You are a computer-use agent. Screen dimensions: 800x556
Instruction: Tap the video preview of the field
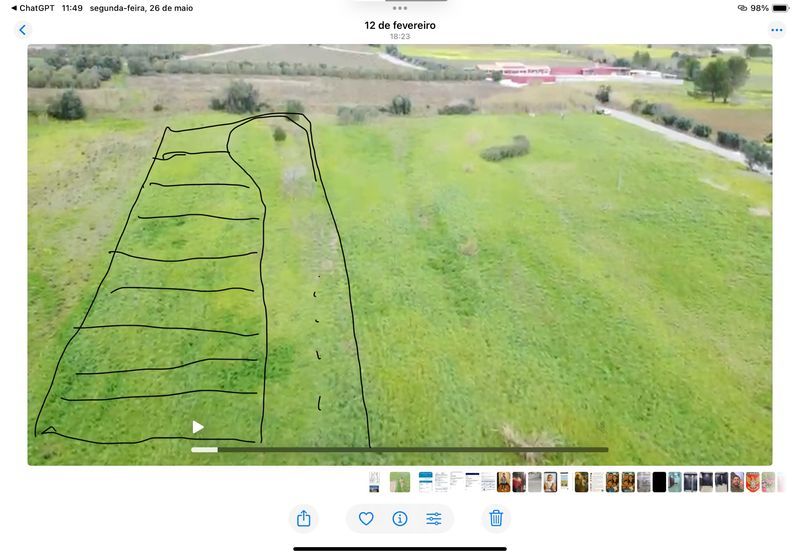click(x=400, y=255)
